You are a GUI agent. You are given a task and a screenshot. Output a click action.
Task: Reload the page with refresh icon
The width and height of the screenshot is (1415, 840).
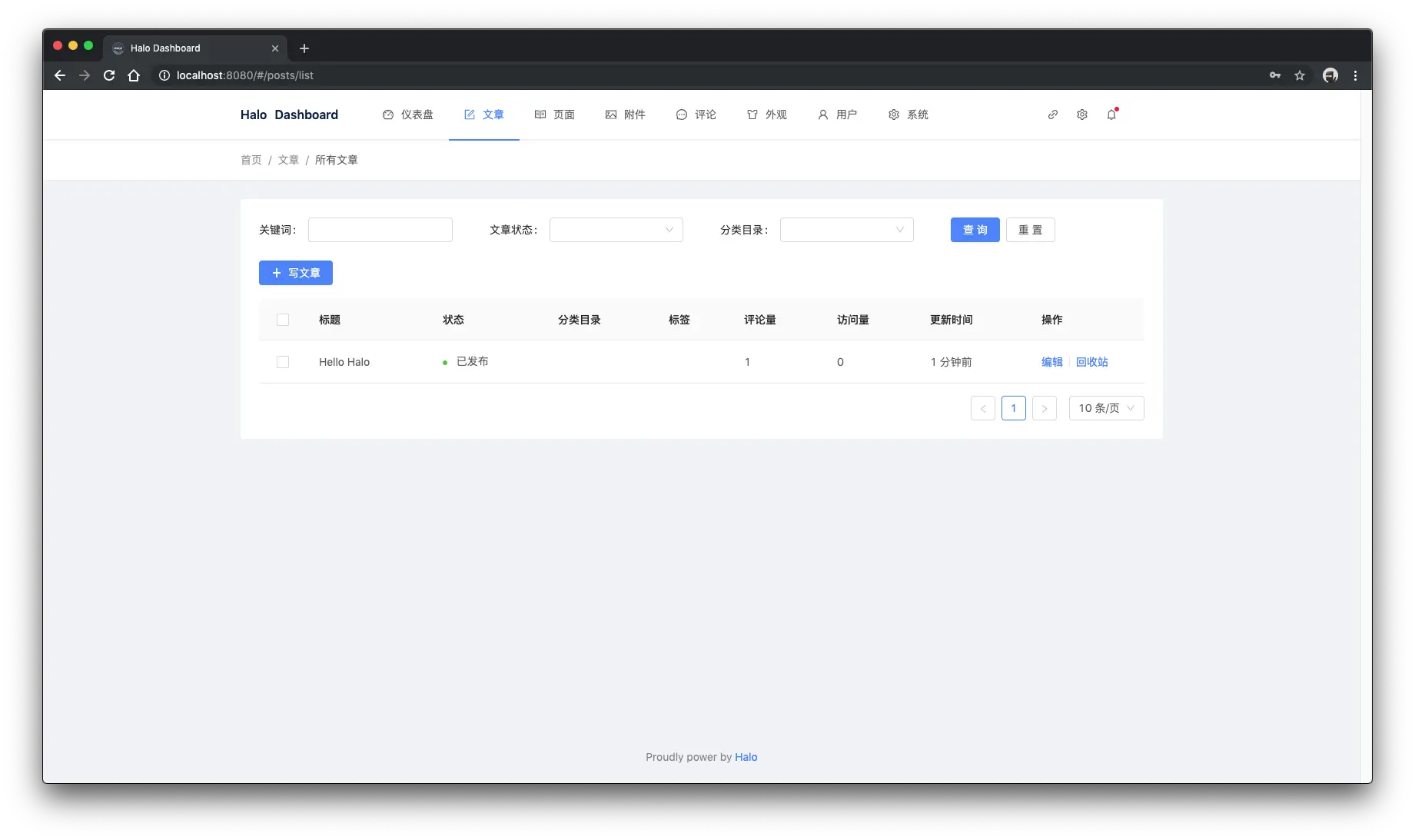coord(109,75)
